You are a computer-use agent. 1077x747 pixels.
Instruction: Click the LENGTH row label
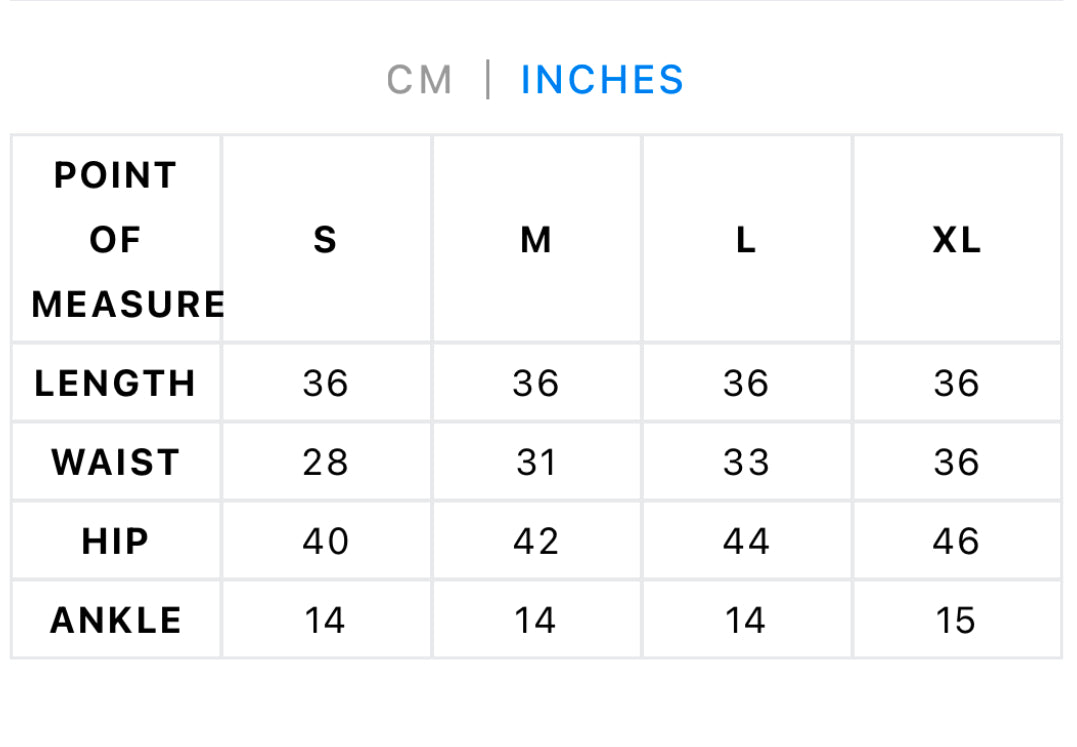click(116, 383)
